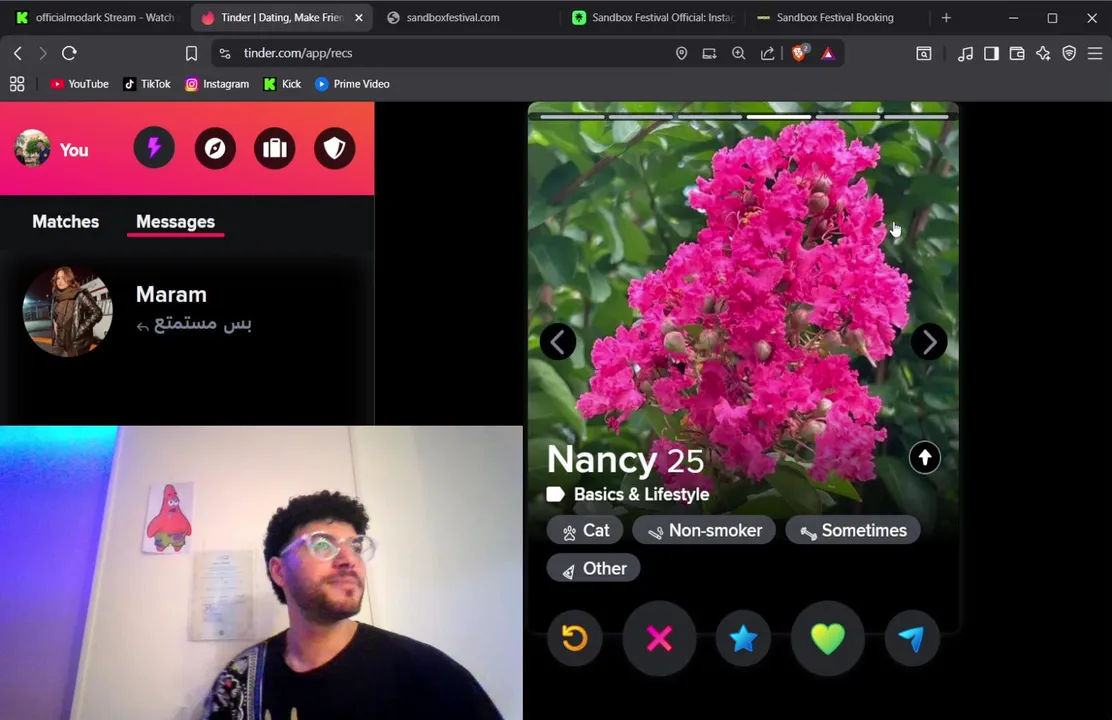Click Nancy 25 name heading

tap(625, 460)
